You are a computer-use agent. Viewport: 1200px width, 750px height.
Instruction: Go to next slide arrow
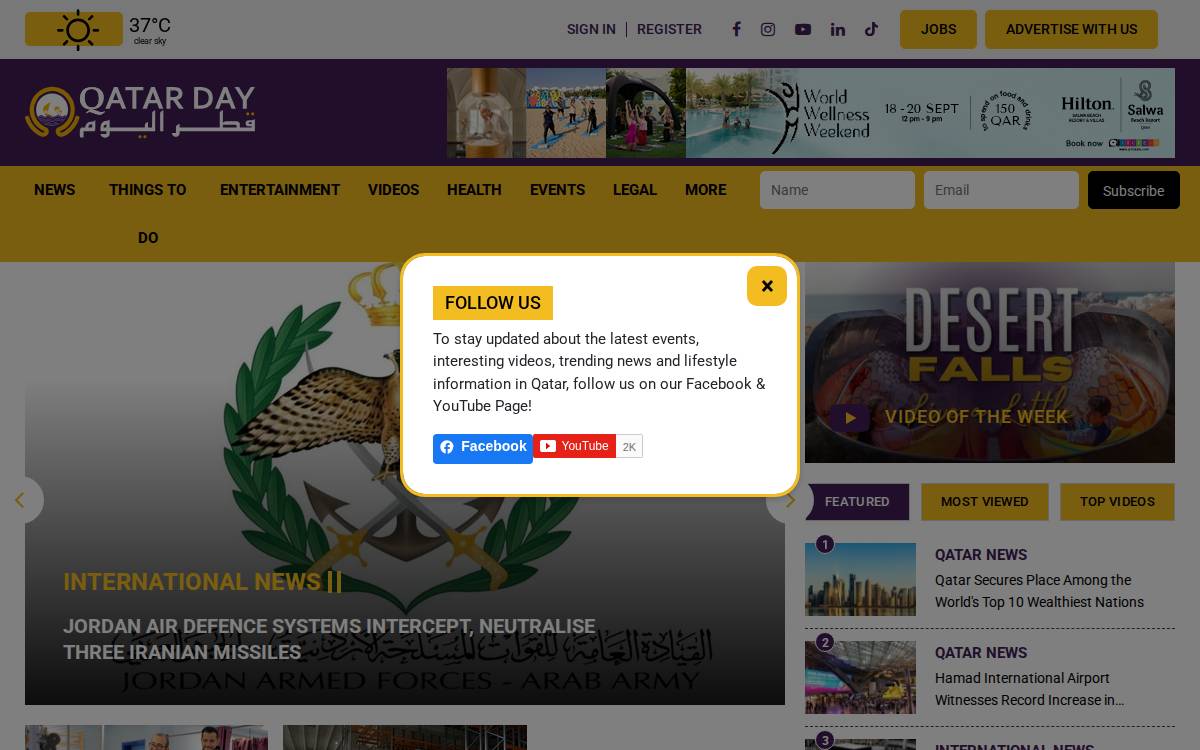[x=790, y=500]
